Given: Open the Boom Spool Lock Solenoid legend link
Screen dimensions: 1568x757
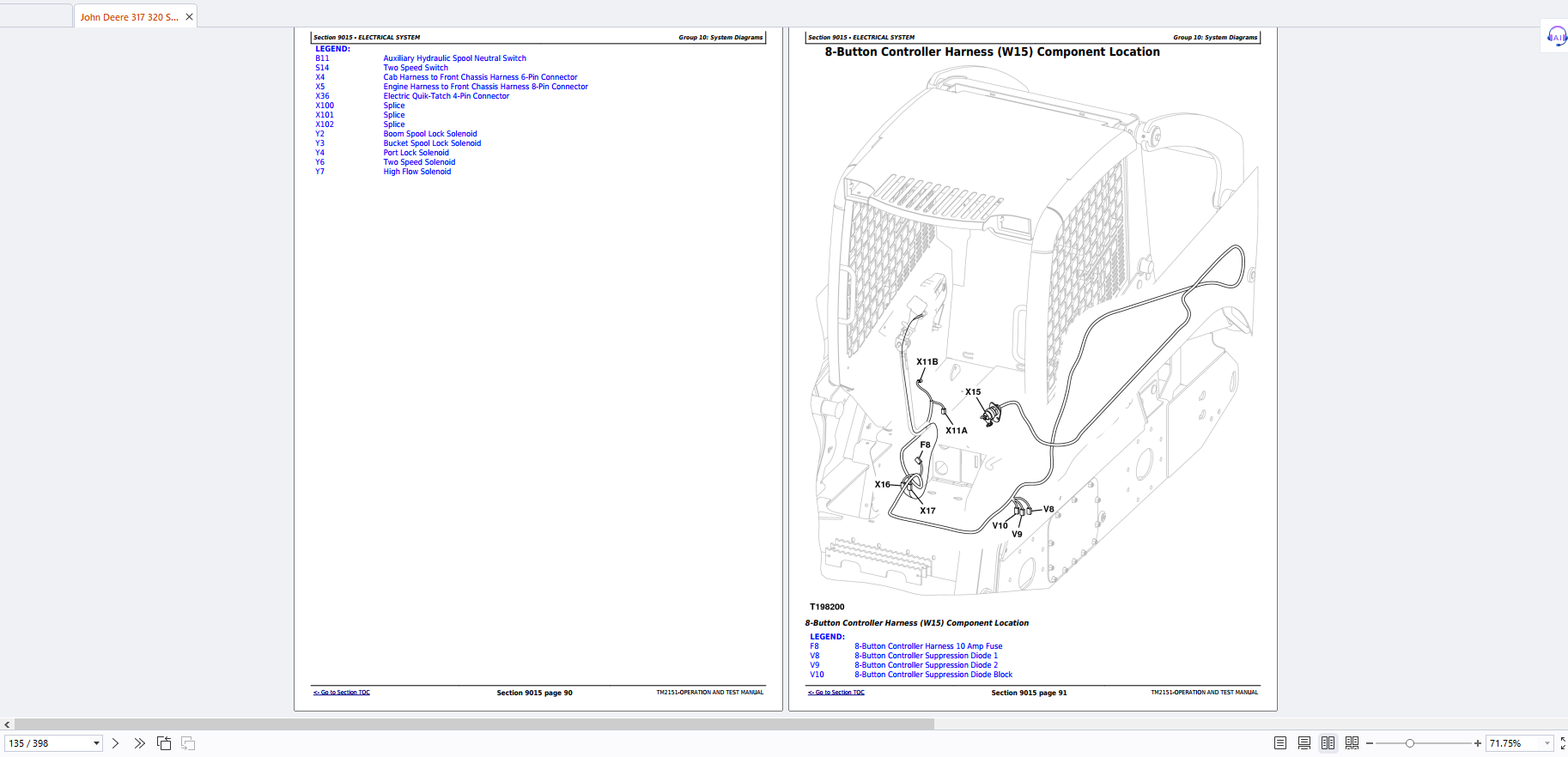Looking at the screenshot, I should coord(429,134).
